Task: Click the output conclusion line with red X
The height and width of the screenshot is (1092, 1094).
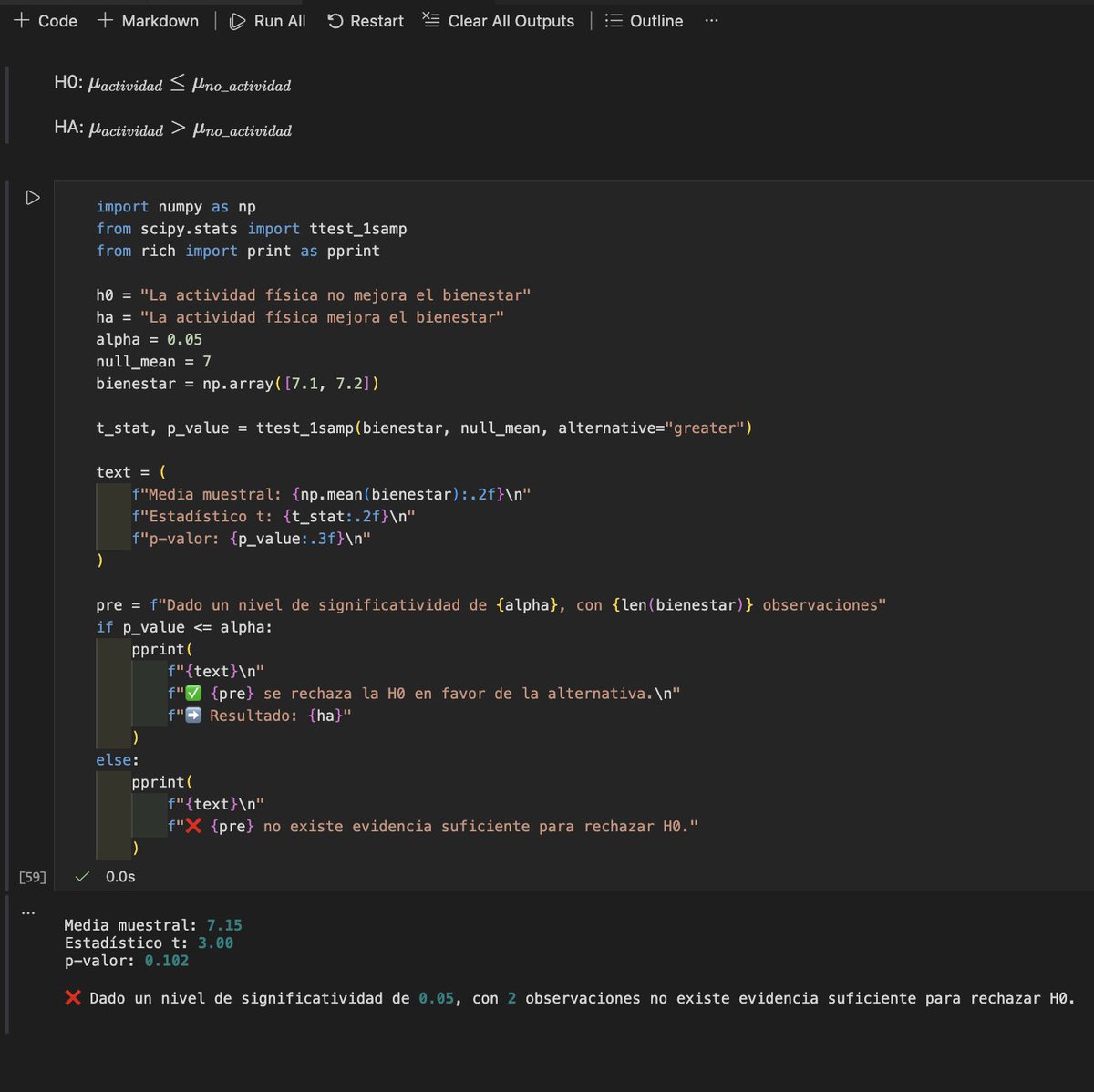Action: coord(570,998)
